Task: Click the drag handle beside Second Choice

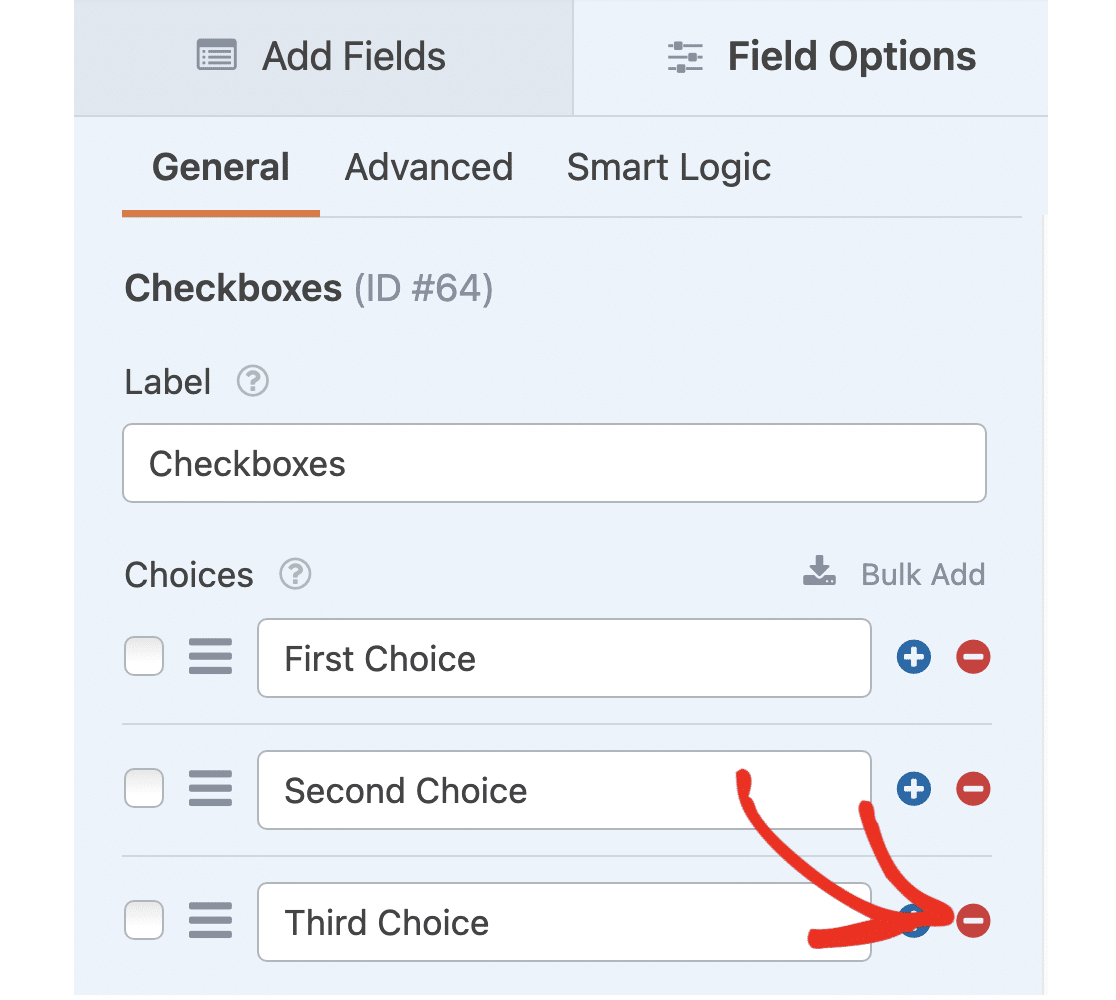Action: (x=210, y=789)
